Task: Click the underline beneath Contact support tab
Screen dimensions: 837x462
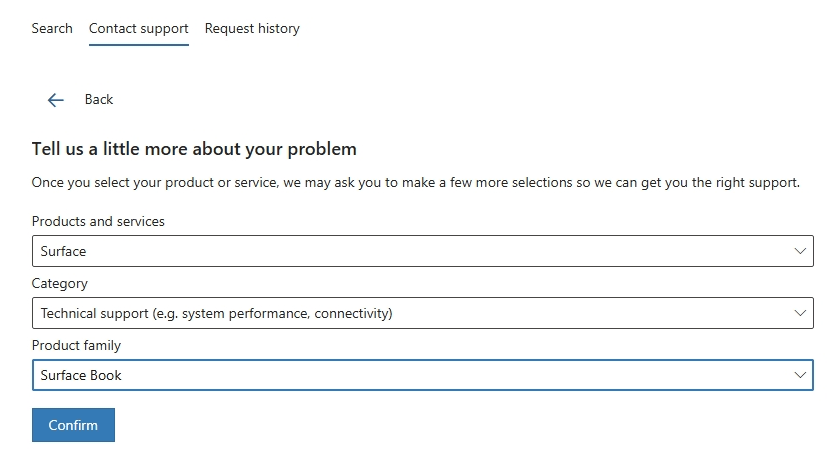Action: (139, 45)
